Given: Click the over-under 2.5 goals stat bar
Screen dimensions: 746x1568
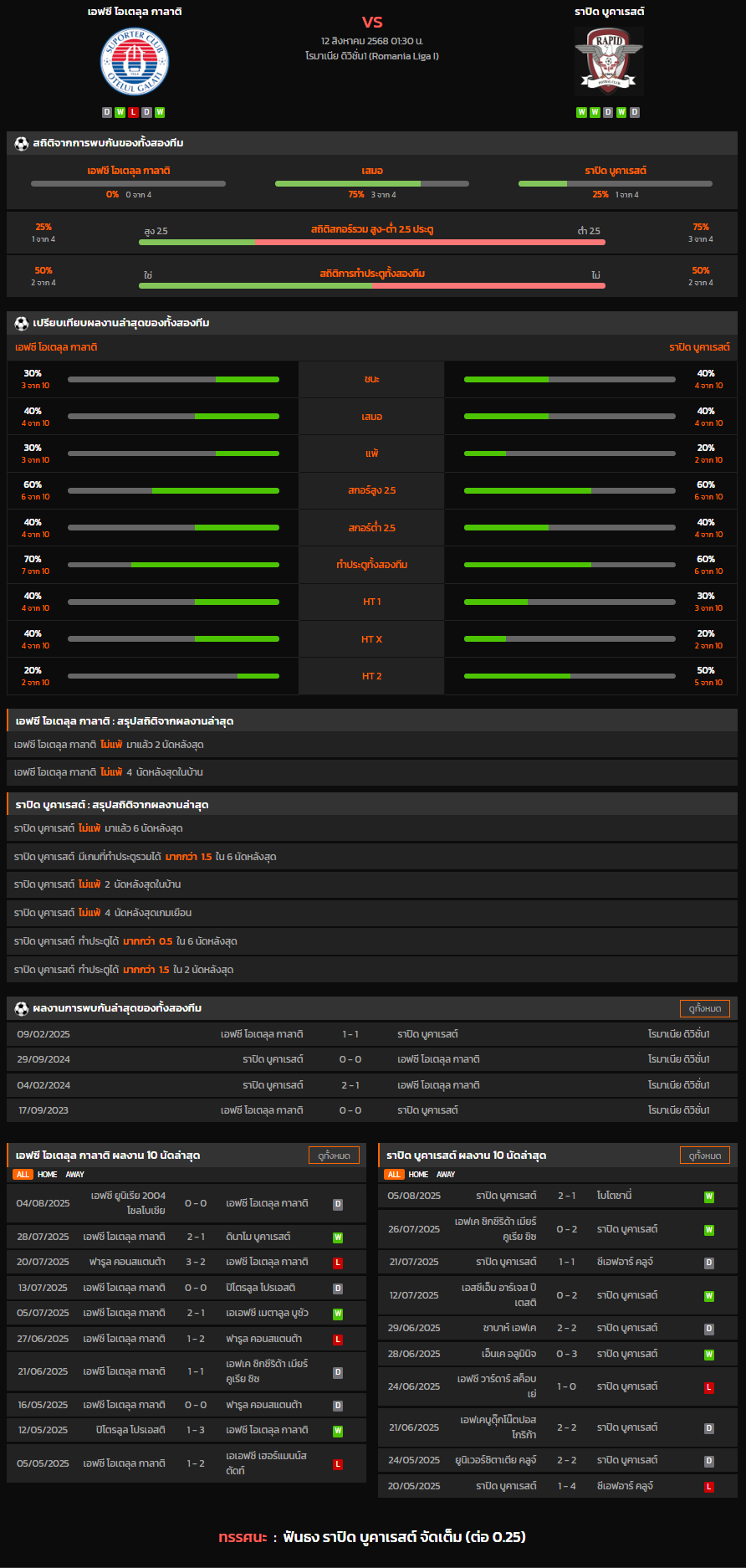Looking at the screenshot, I should click(372, 242).
